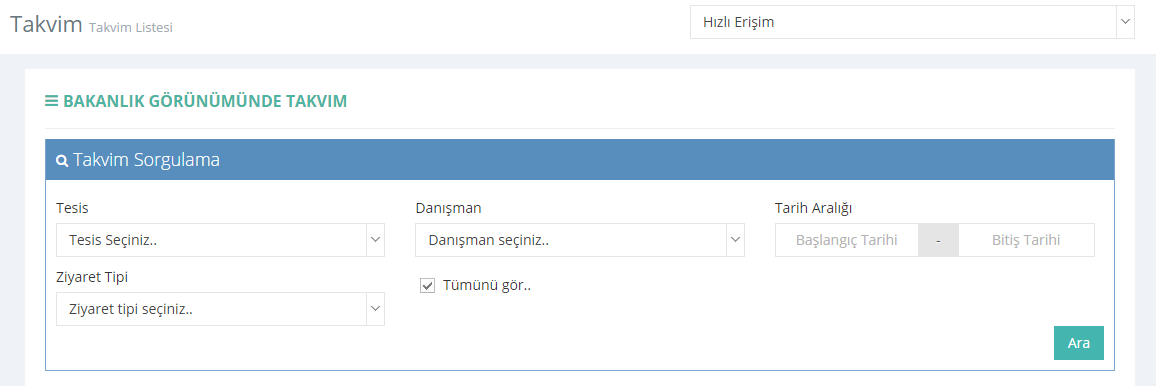Click the Takvim page title

tap(45, 24)
